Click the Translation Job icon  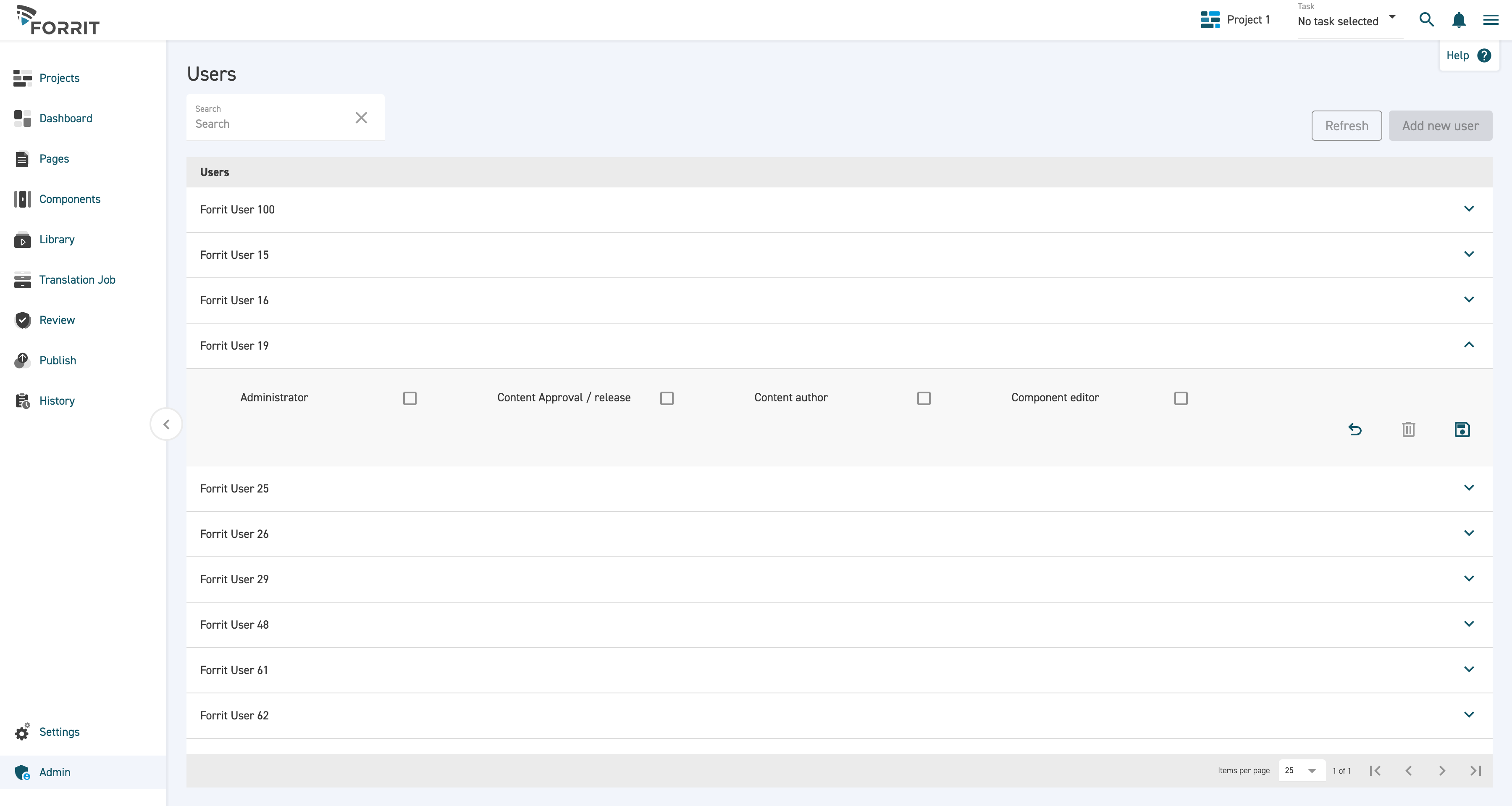pos(22,279)
